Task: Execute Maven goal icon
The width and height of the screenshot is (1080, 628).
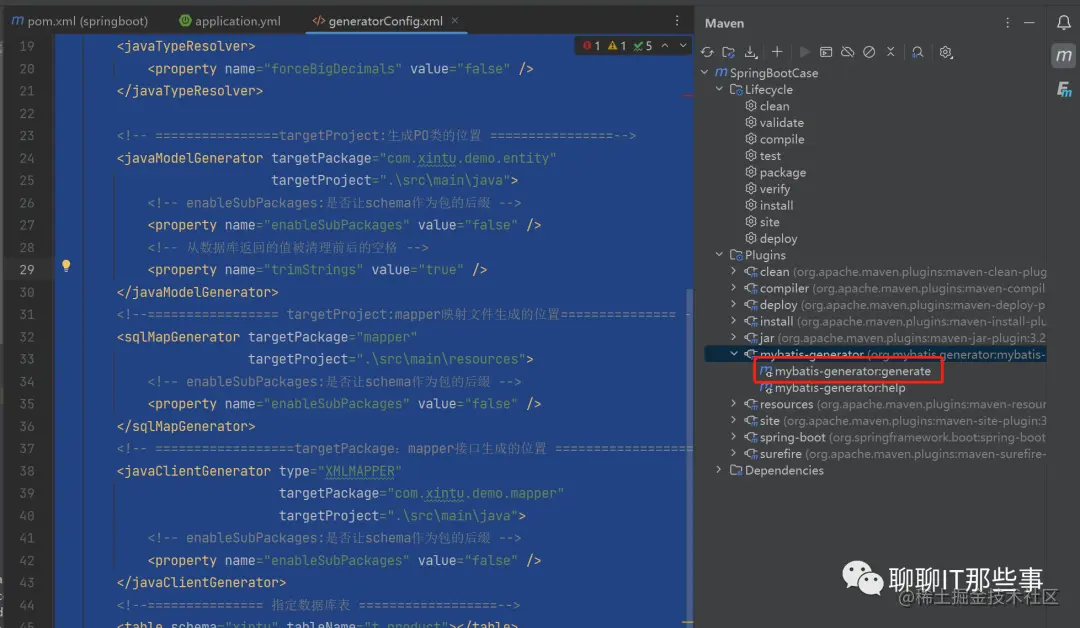Action: pyautogui.click(x=826, y=52)
